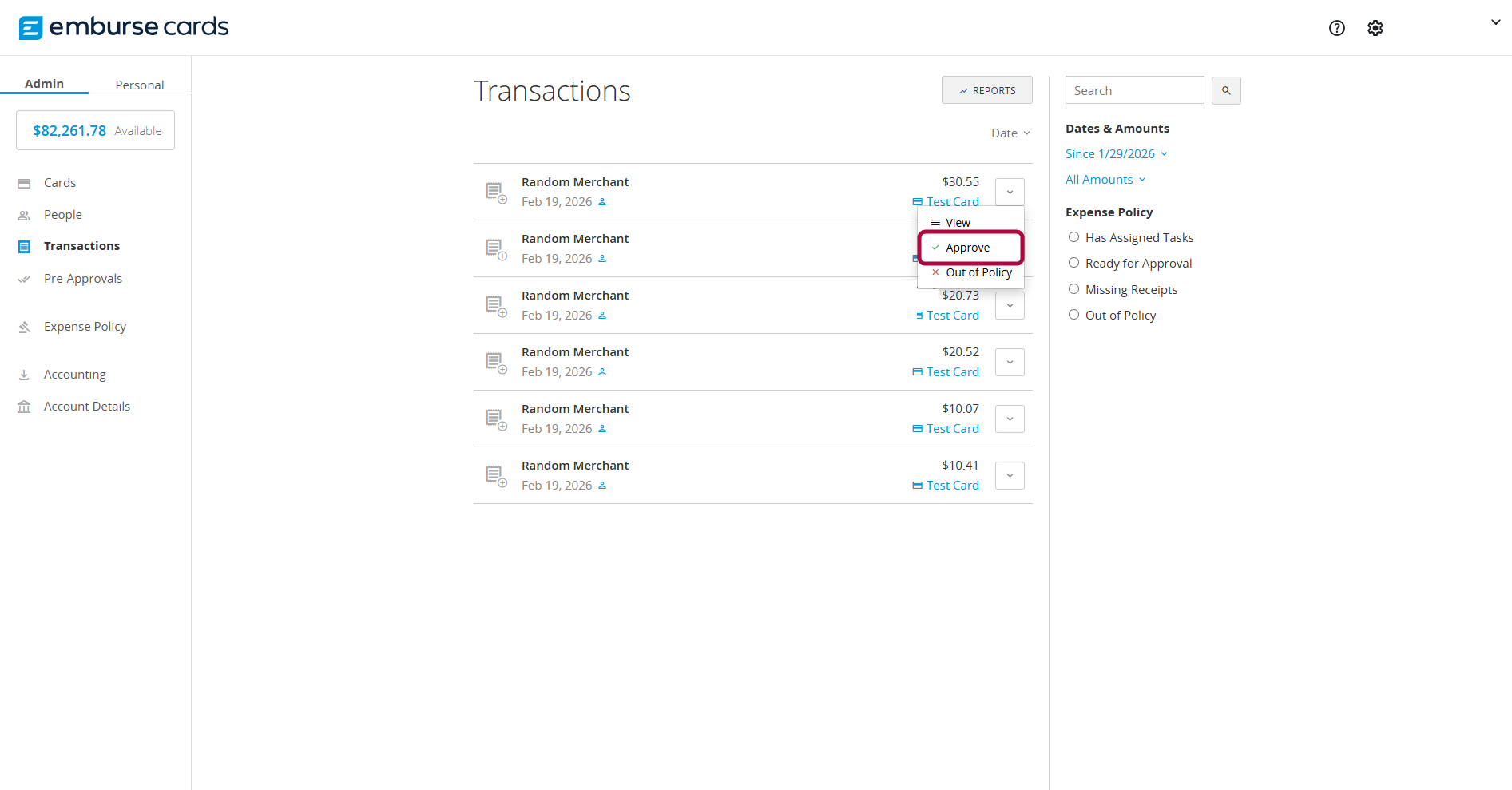This screenshot has width=1512, height=790.
Task: Open the Date sort dropdown
Action: 1010,133
